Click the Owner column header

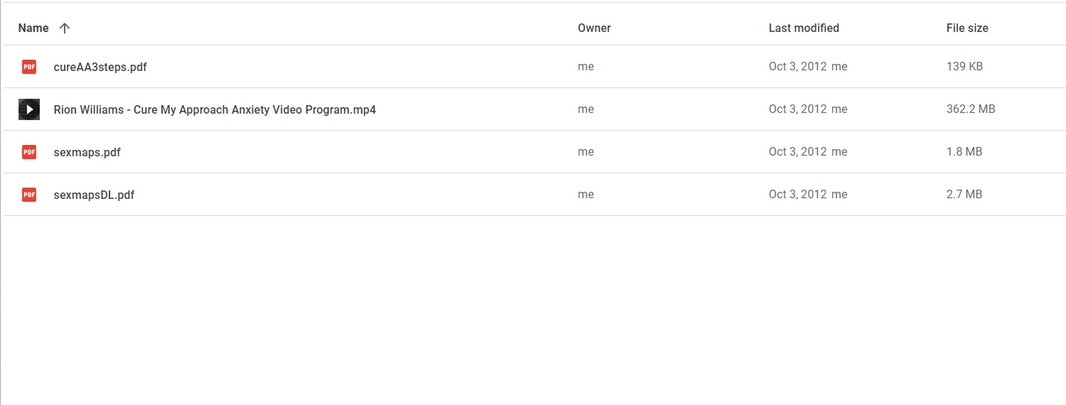(x=594, y=28)
